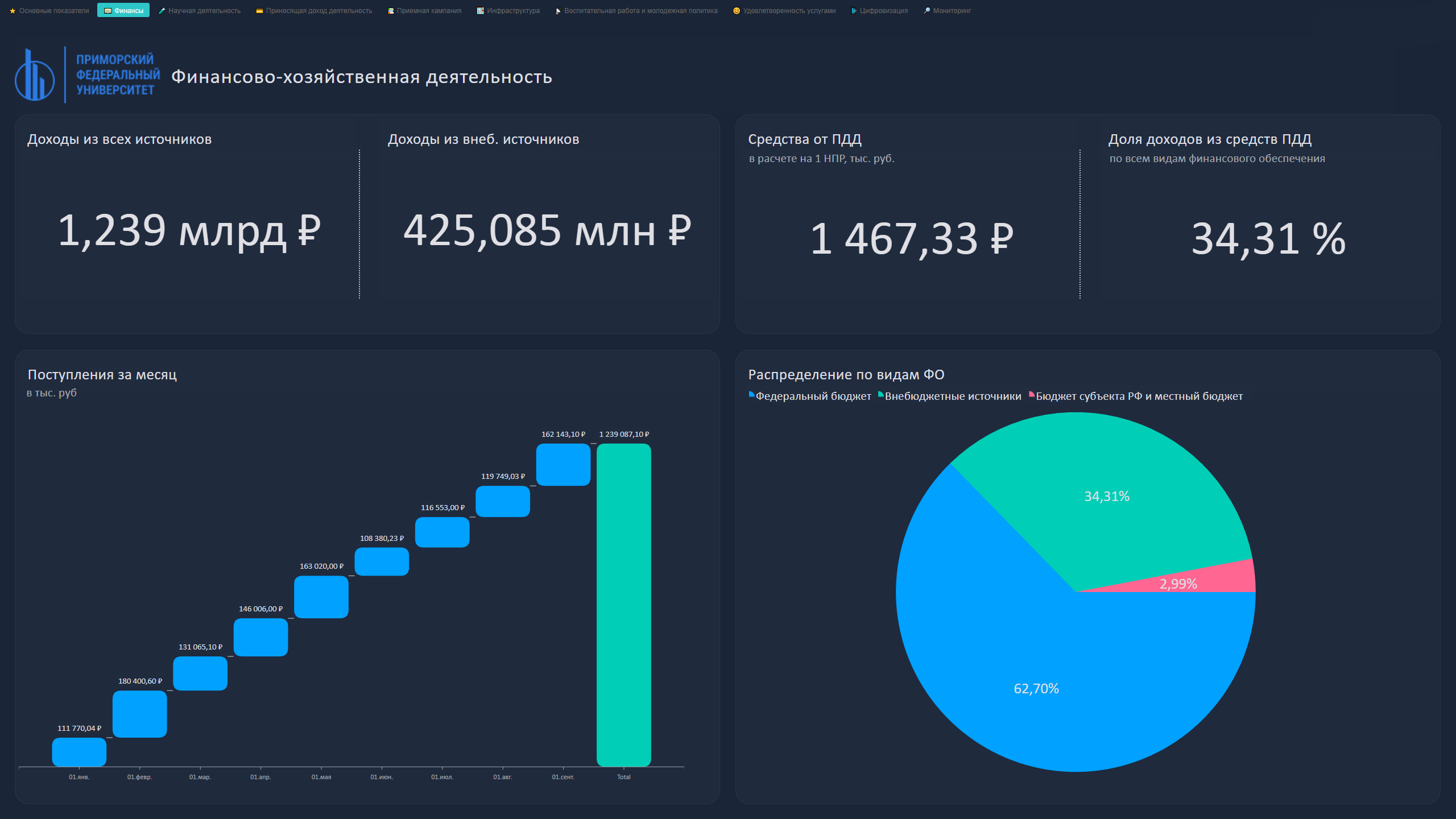The width and height of the screenshot is (1456, 819).
Task: Select the active Финансы tab
Action: pos(123,11)
